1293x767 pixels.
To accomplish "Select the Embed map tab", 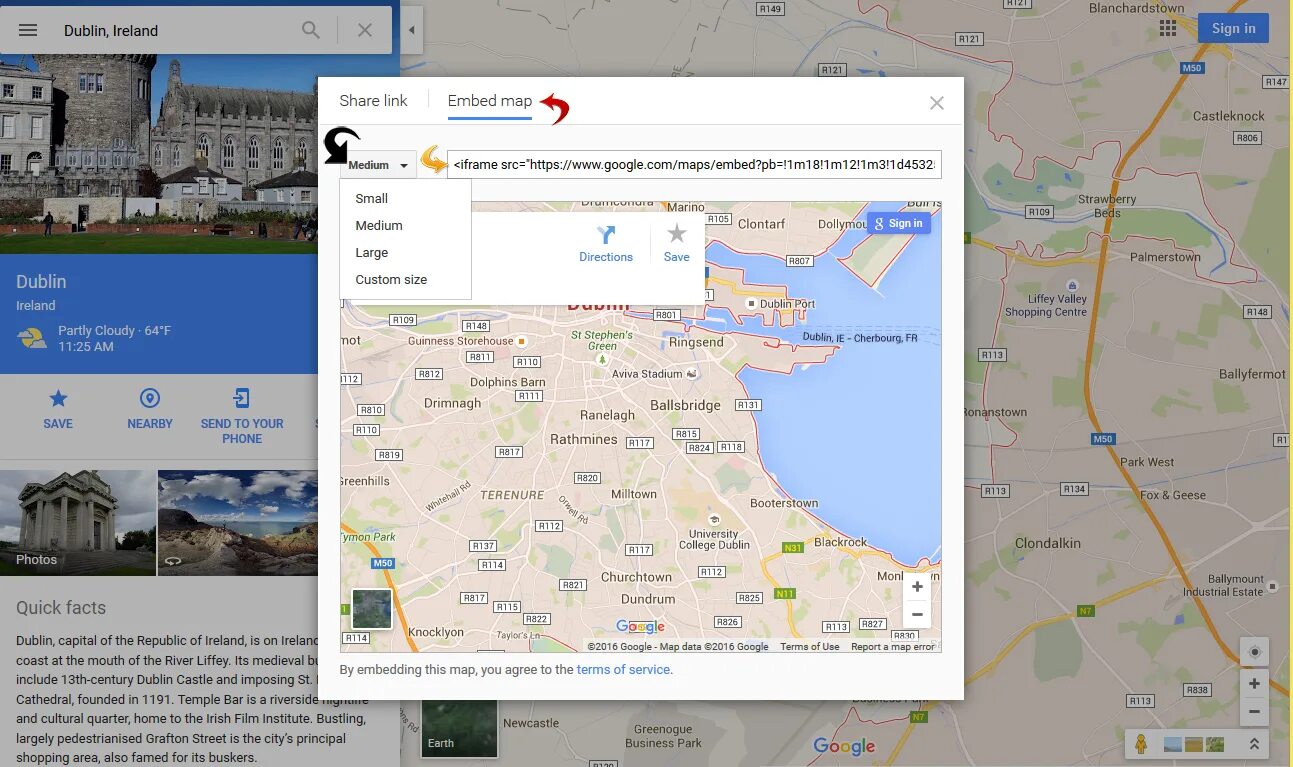I will click(490, 101).
